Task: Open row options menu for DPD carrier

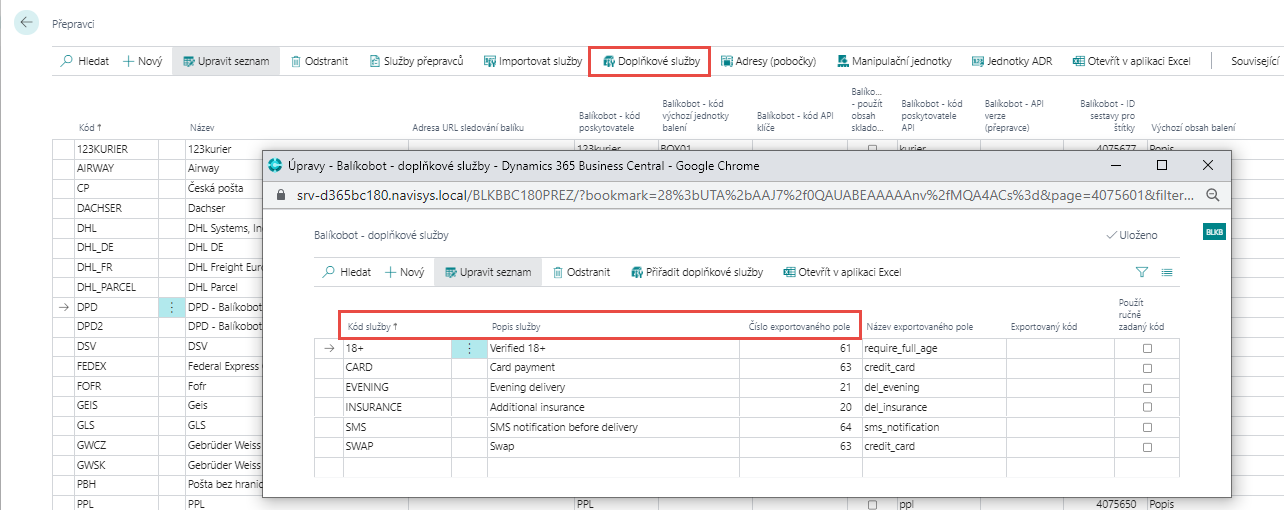Action: [172, 308]
